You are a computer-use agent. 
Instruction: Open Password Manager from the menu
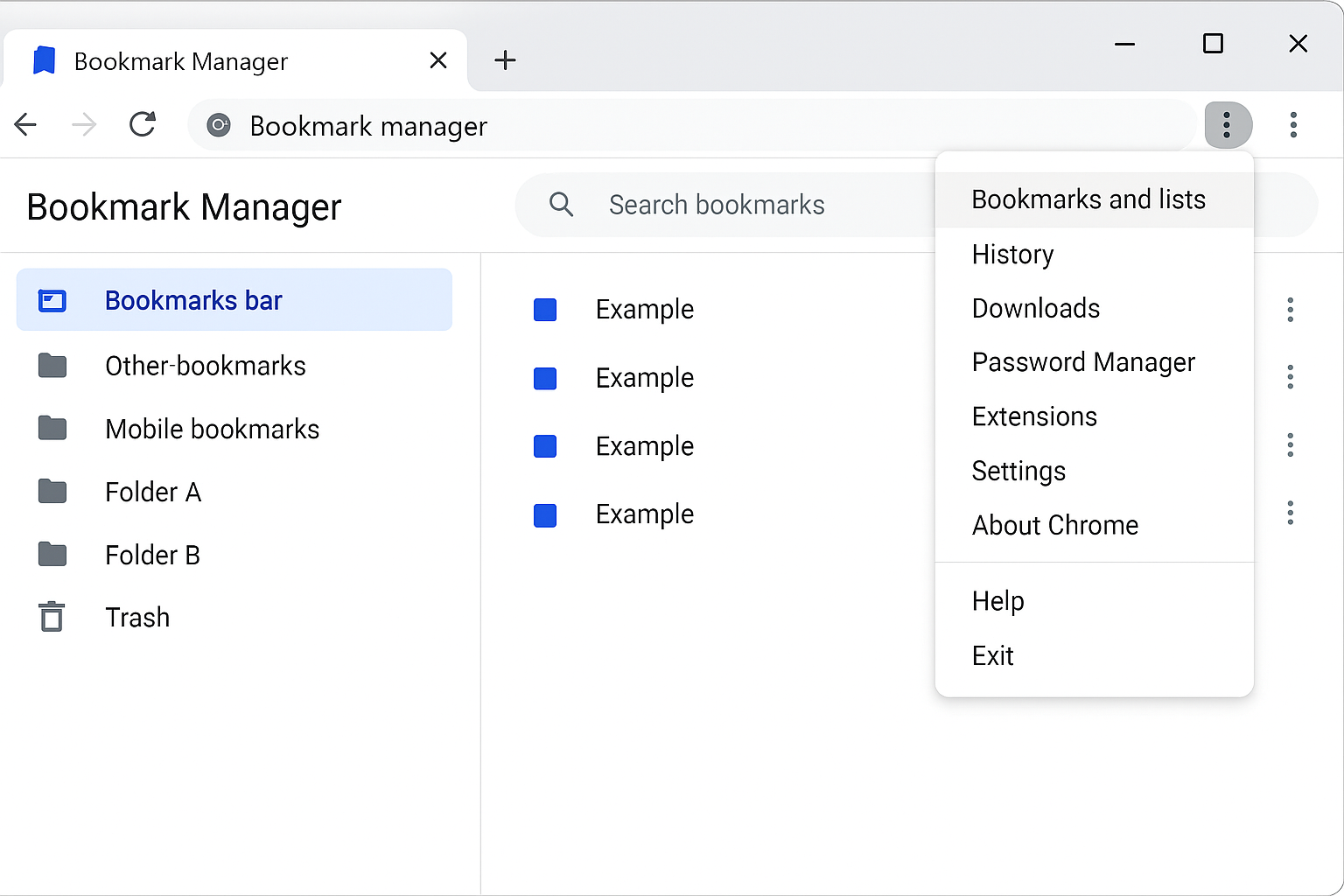tap(1083, 361)
